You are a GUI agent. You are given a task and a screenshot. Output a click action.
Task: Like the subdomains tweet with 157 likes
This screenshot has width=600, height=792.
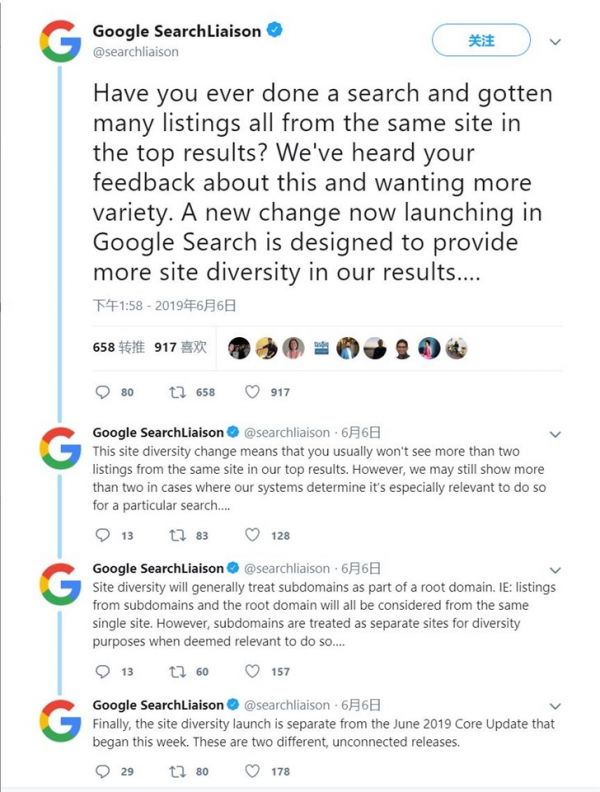click(253, 671)
